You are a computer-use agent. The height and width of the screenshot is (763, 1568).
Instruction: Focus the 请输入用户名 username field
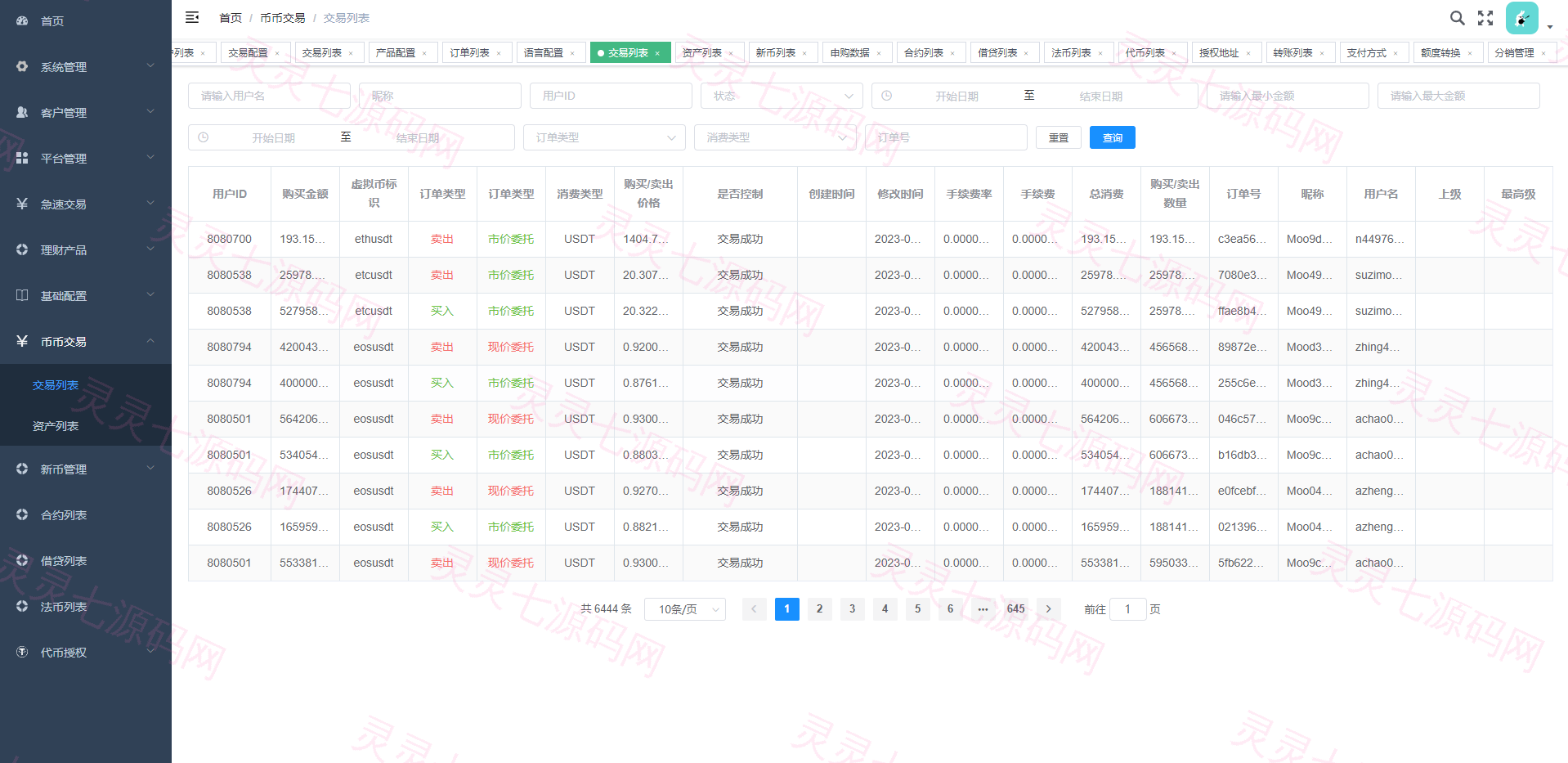[269, 96]
